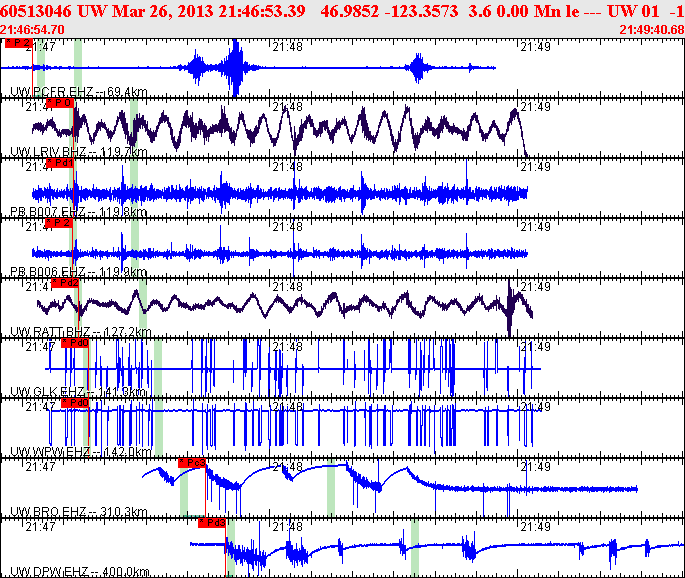This screenshot has height=578, width=685.
Task: Click the Pd0 pick flag on GLK trace
Action: coord(75,343)
